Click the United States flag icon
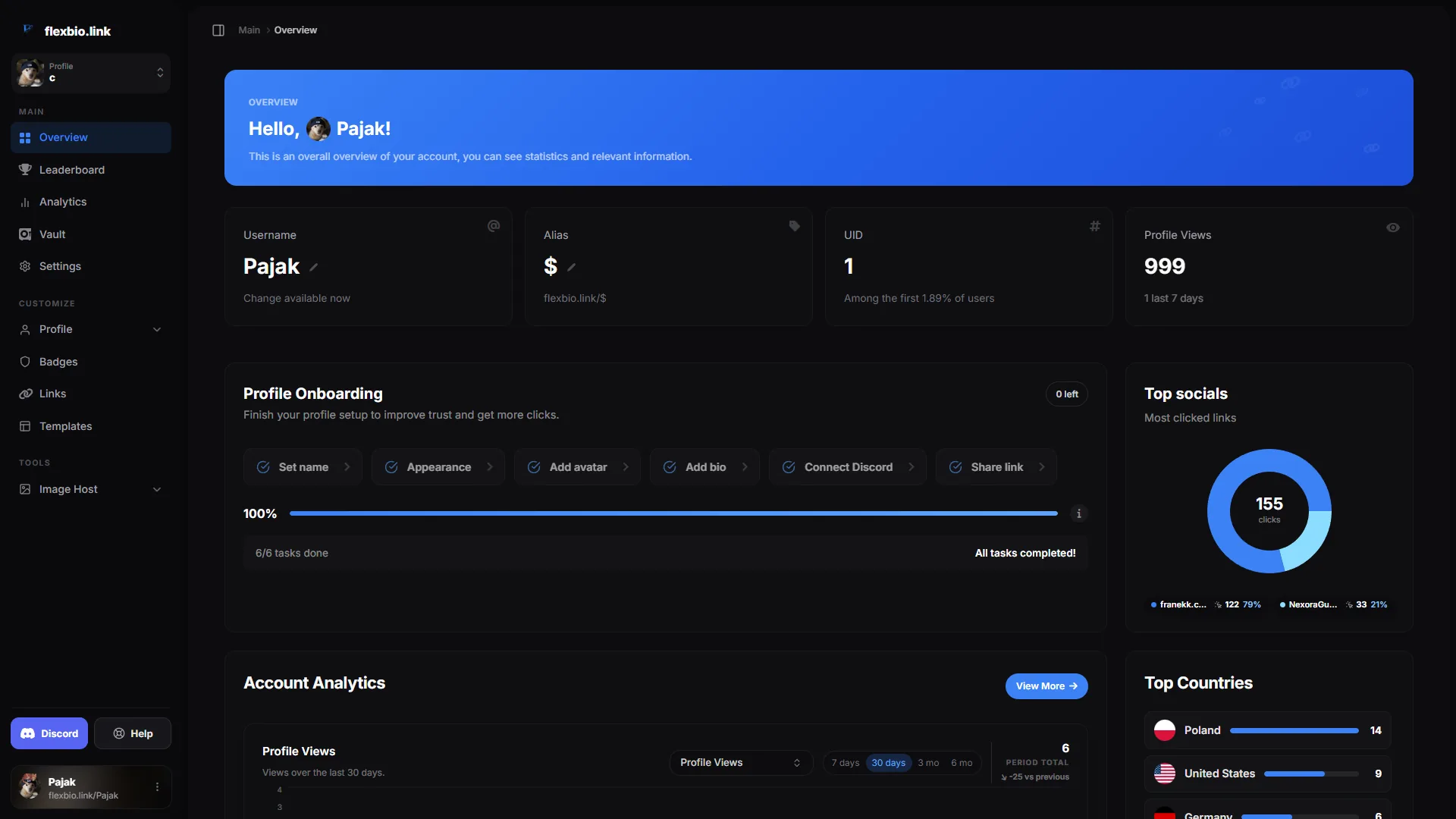The height and width of the screenshot is (819, 1456). coord(1165,773)
